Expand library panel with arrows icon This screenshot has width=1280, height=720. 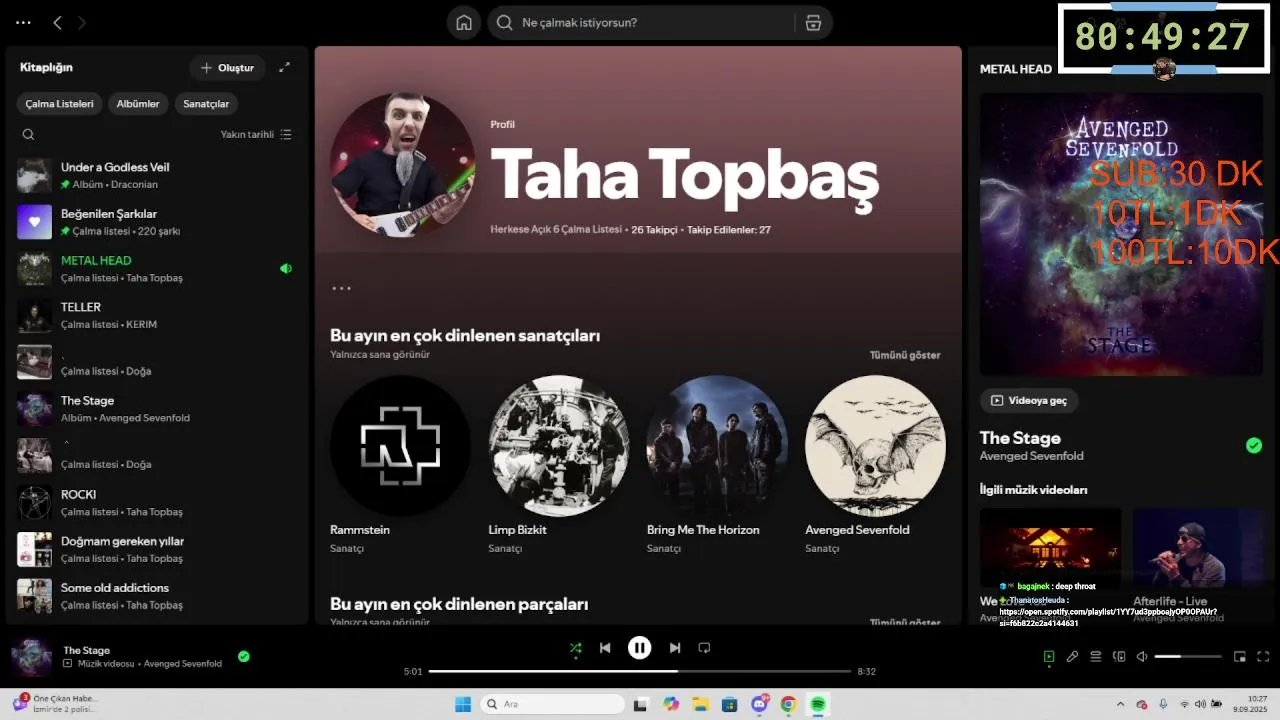(x=285, y=67)
